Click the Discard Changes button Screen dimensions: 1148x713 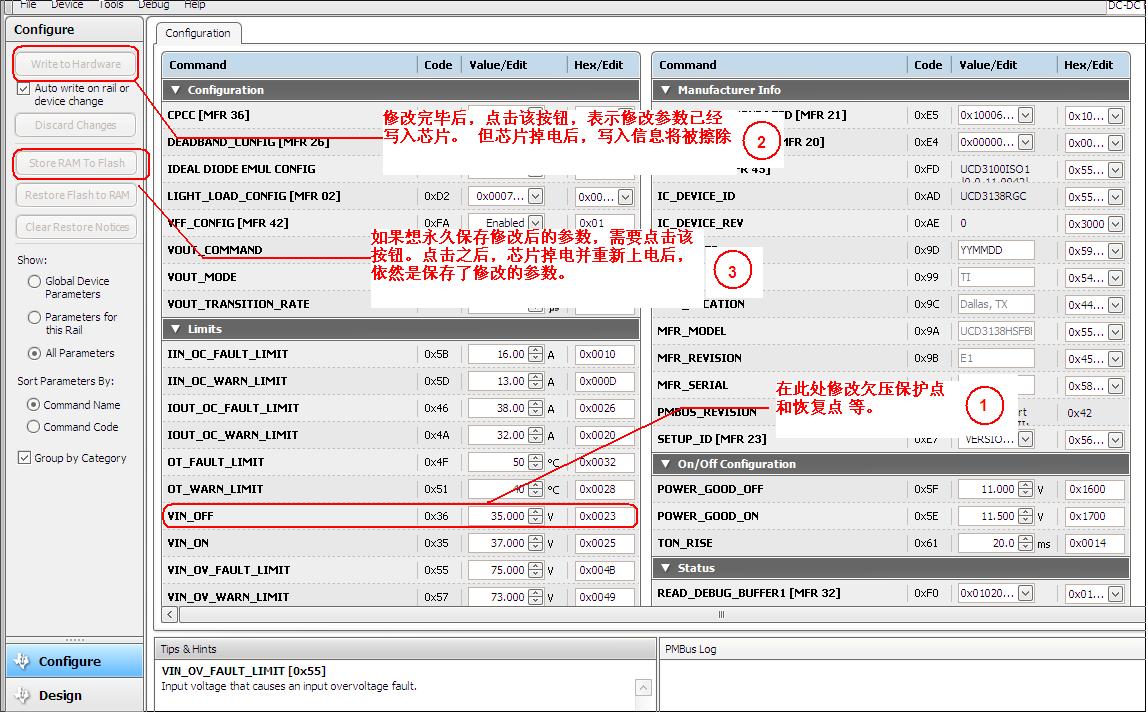point(75,125)
